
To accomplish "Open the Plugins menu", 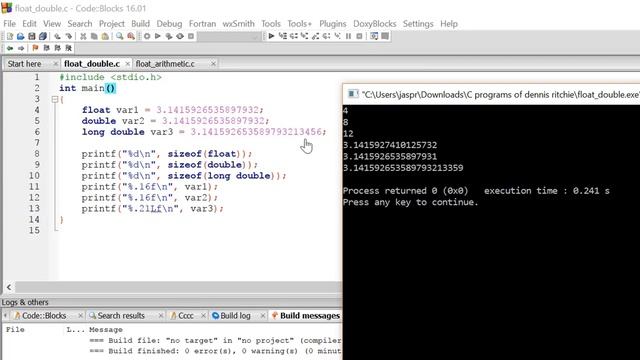I will (333, 24).
